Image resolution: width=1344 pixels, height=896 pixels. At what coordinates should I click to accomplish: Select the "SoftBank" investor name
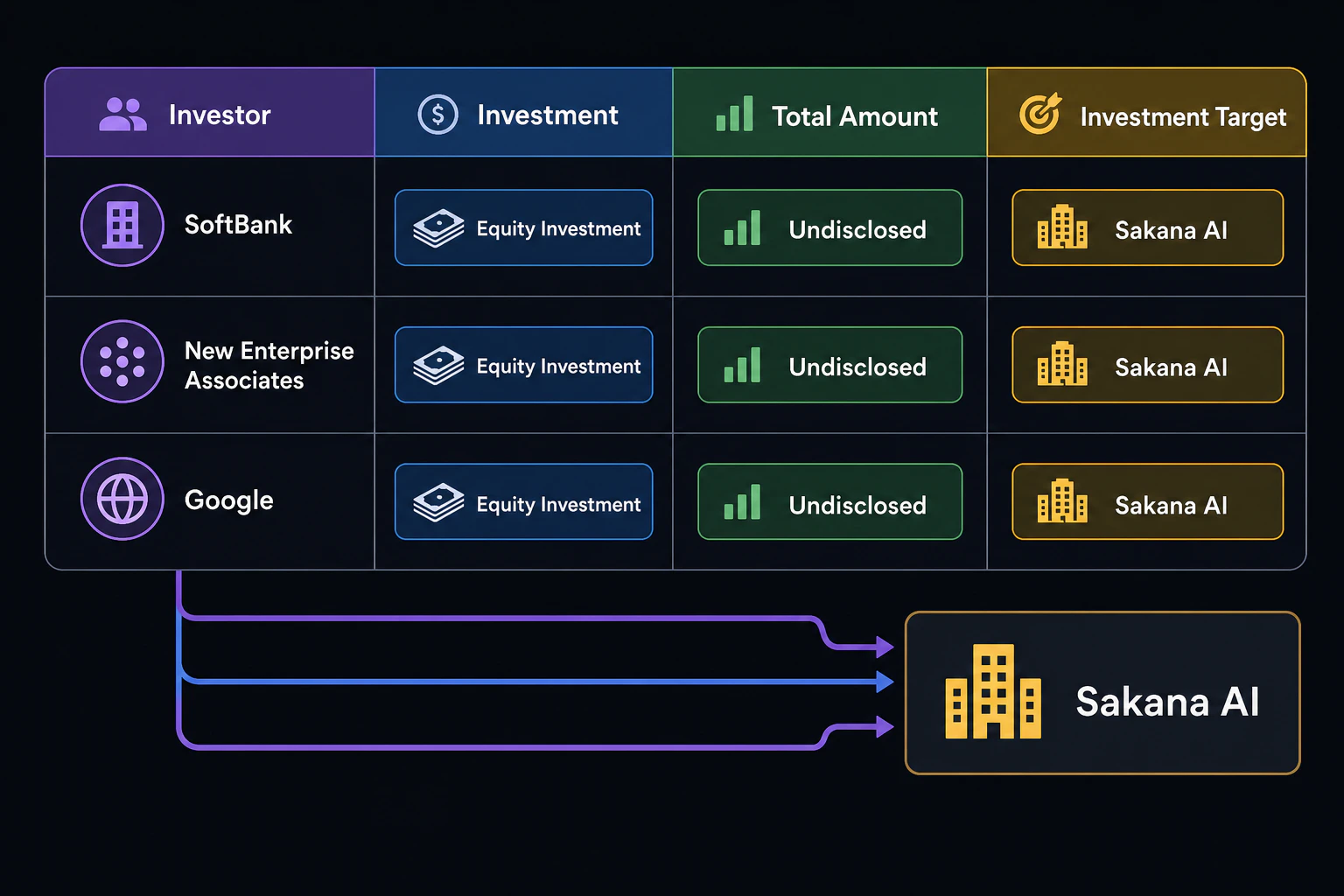pyautogui.click(x=238, y=225)
